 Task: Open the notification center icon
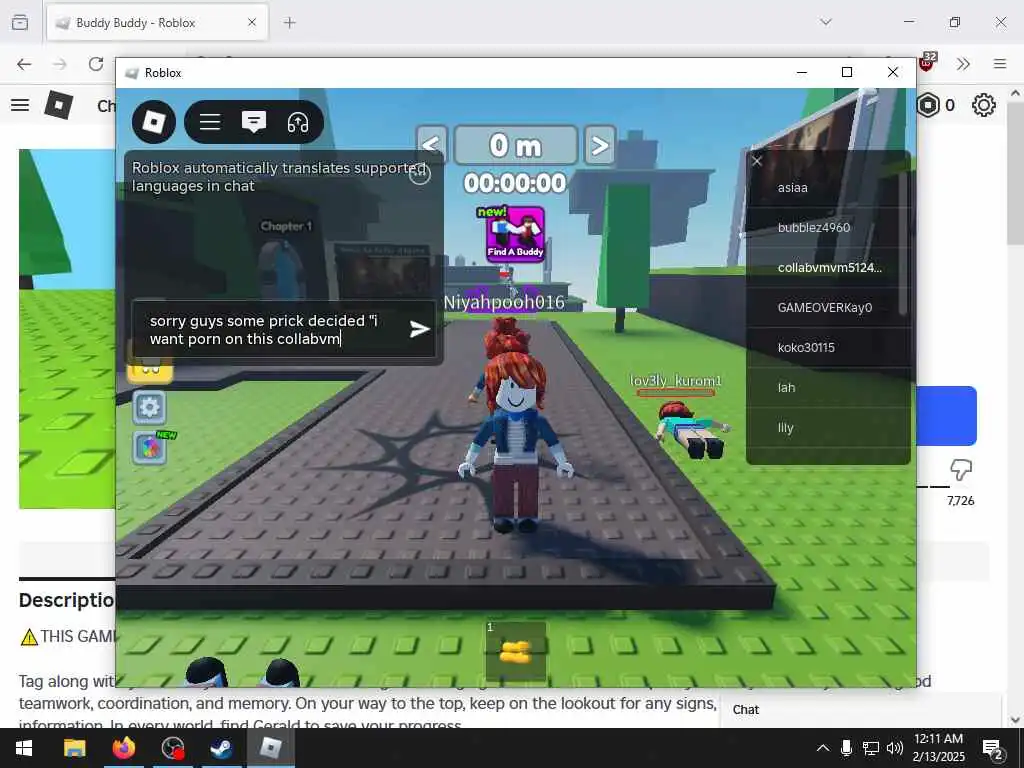coord(992,749)
